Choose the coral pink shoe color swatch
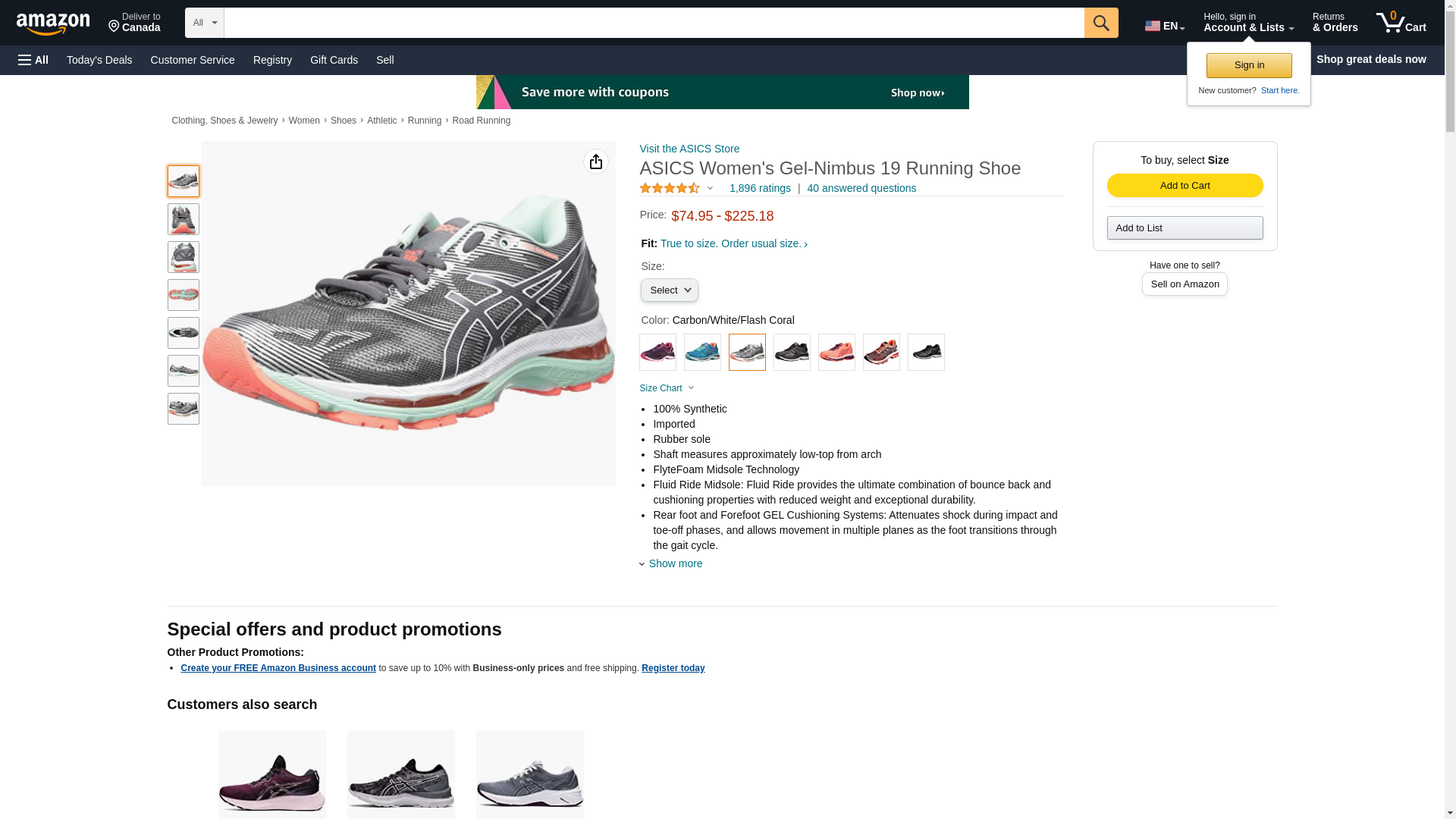The height and width of the screenshot is (819, 1456). [x=836, y=353]
